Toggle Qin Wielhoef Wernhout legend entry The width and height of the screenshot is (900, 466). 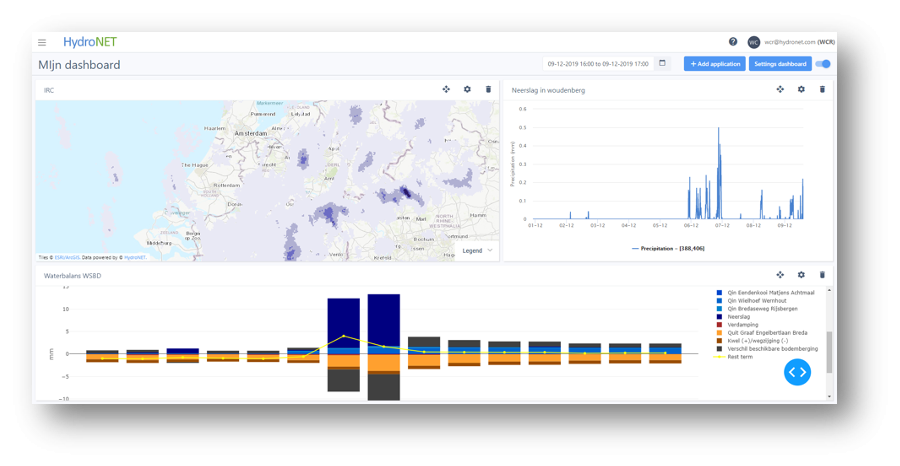click(x=752, y=301)
